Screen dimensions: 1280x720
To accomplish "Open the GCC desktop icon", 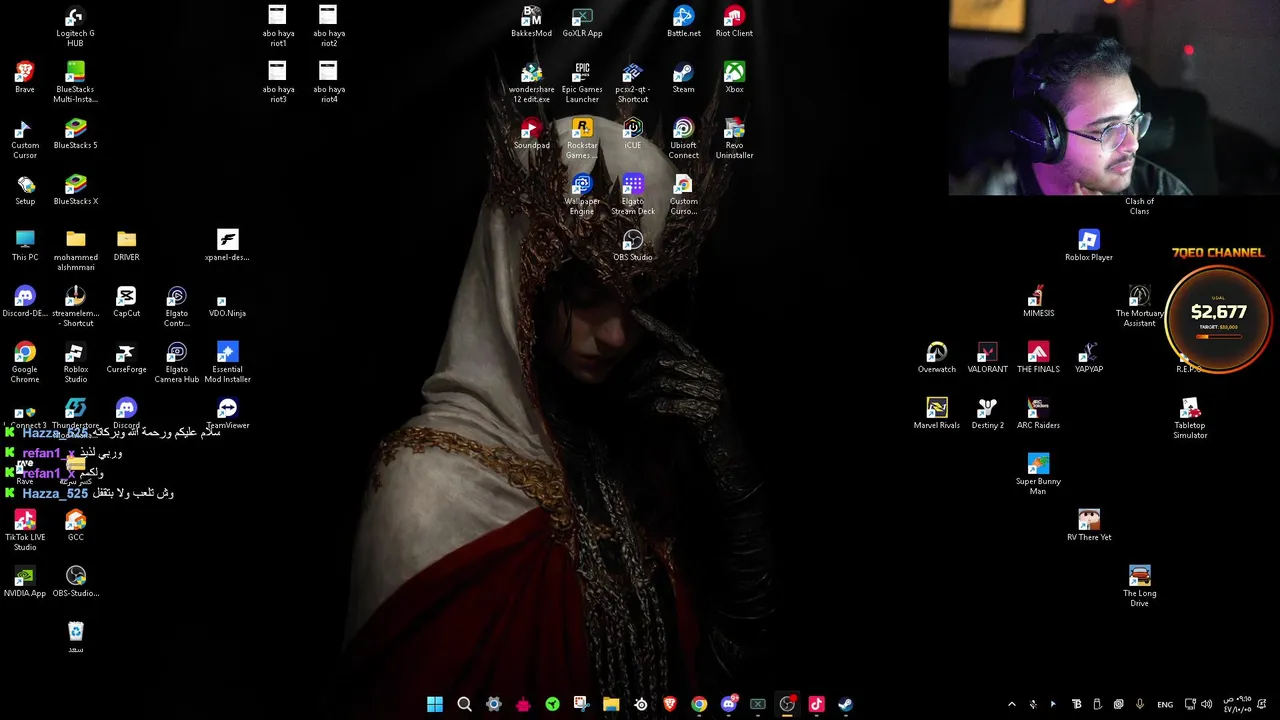I will coord(75,526).
